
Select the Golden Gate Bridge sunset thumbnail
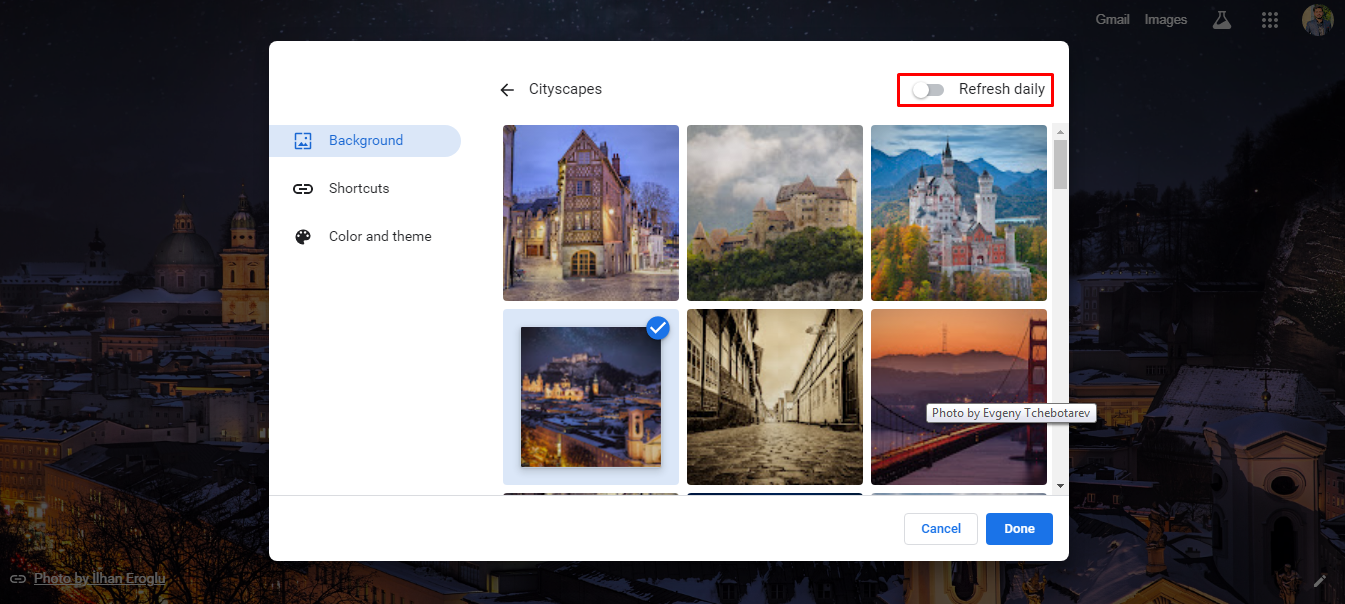(x=959, y=397)
